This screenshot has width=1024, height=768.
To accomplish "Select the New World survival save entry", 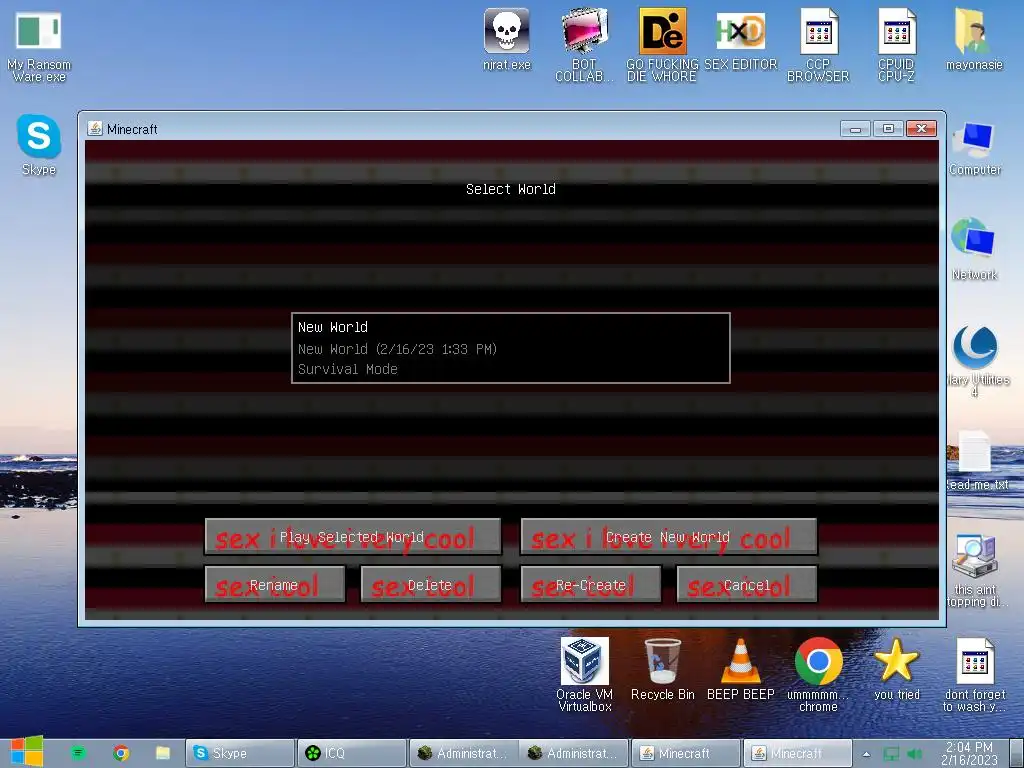I will click(511, 348).
